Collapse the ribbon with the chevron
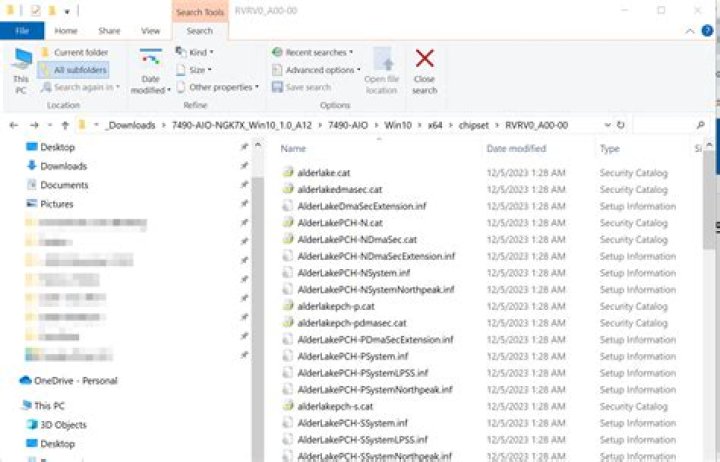Screen dimensions: 720x462 tap(690, 31)
